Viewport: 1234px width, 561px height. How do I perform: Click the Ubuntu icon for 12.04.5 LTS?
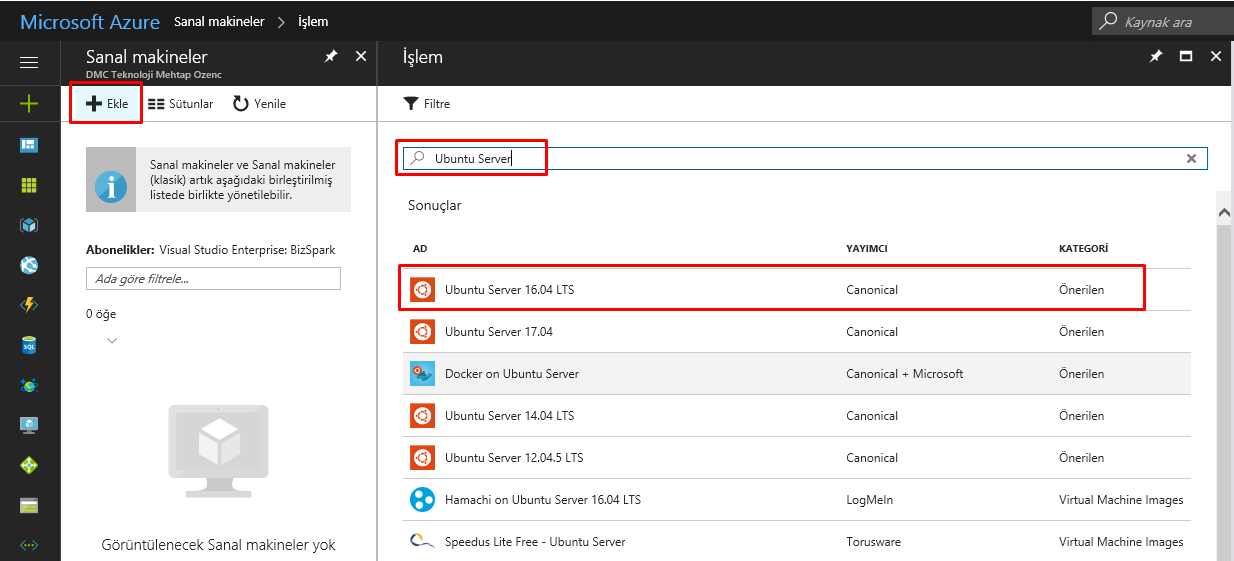(x=422, y=458)
